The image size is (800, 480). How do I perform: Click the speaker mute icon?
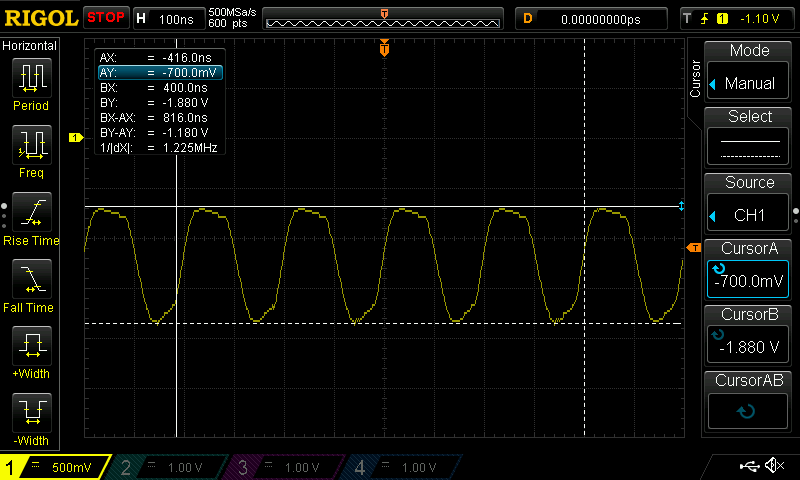click(774, 466)
